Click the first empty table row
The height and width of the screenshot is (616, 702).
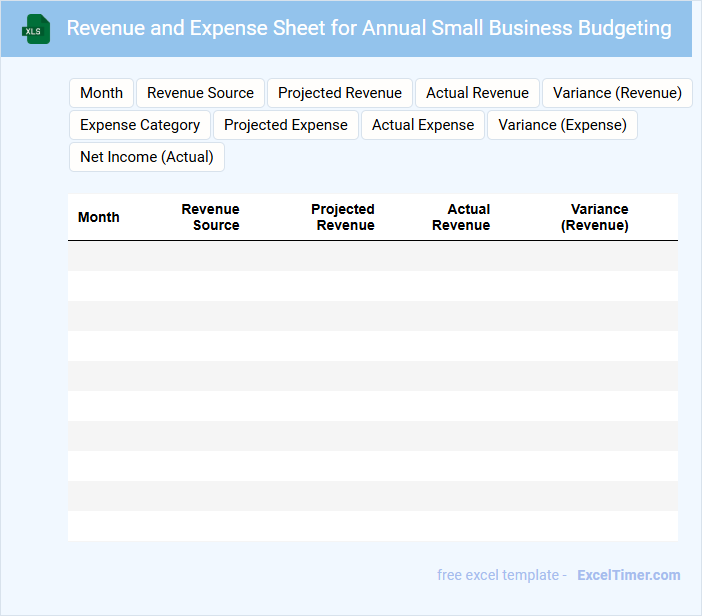pos(372,256)
